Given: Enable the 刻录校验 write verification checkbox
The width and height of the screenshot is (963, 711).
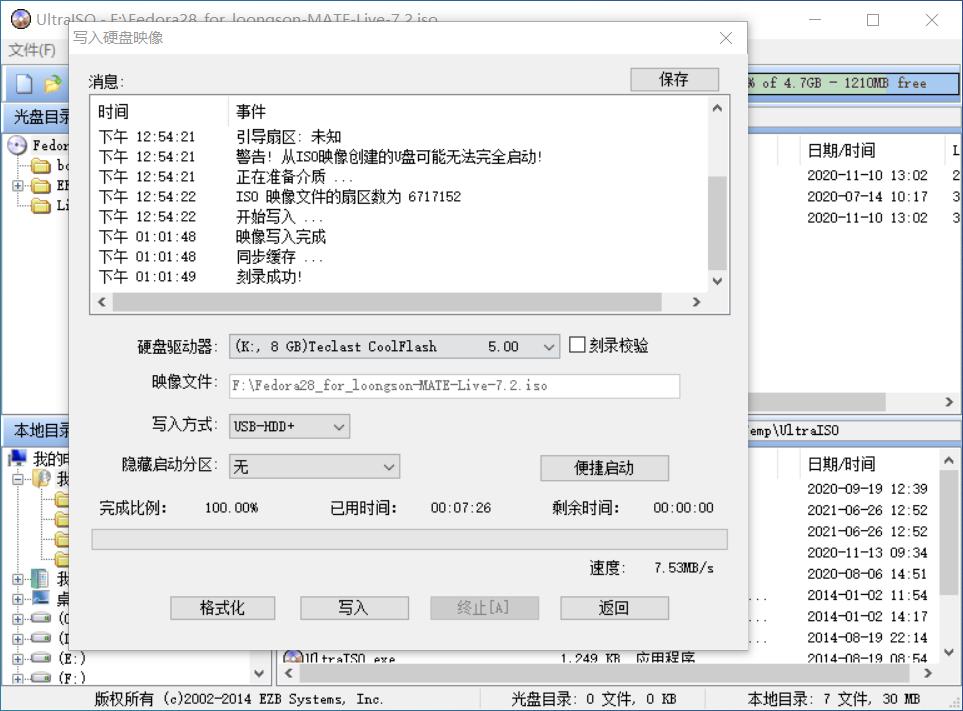Looking at the screenshot, I should (x=576, y=344).
